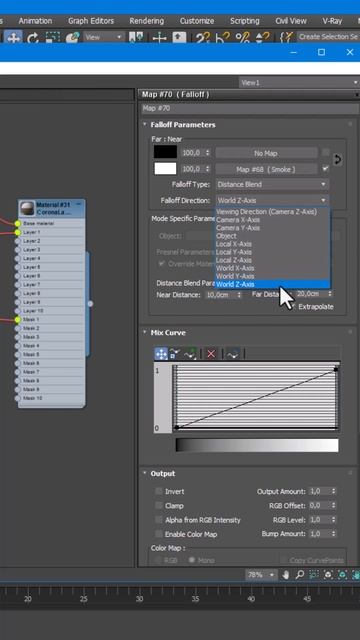The image size is (360, 640).
Task: Toggle the Percent Snap icon
Action: point(242,38)
